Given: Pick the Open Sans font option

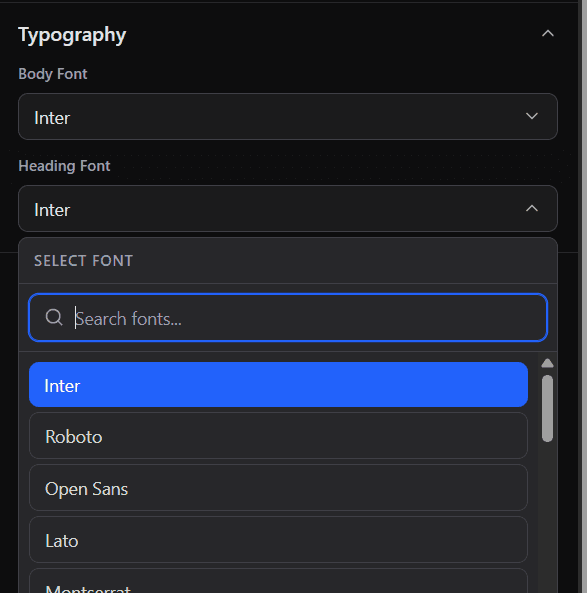Looking at the screenshot, I should [x=278, y=488].
